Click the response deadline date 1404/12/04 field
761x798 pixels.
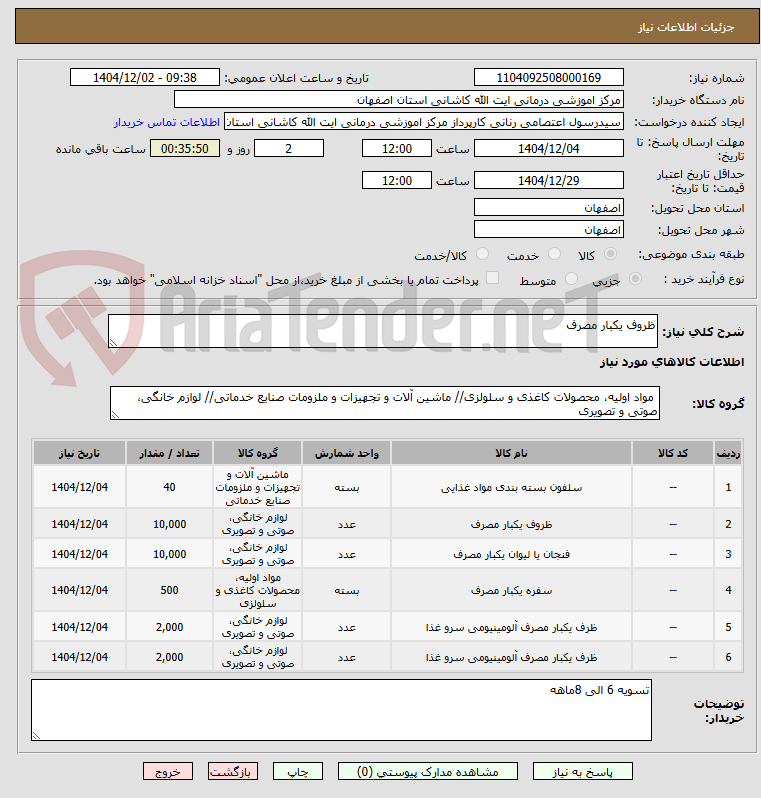pos(549,149)
